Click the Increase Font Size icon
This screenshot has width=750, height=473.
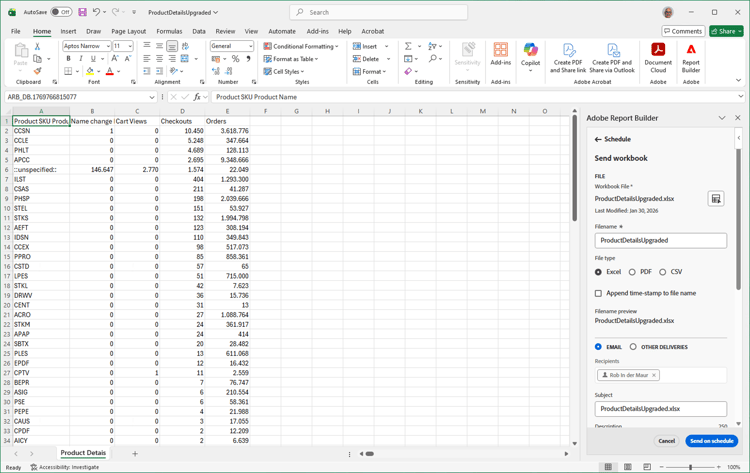115,58
